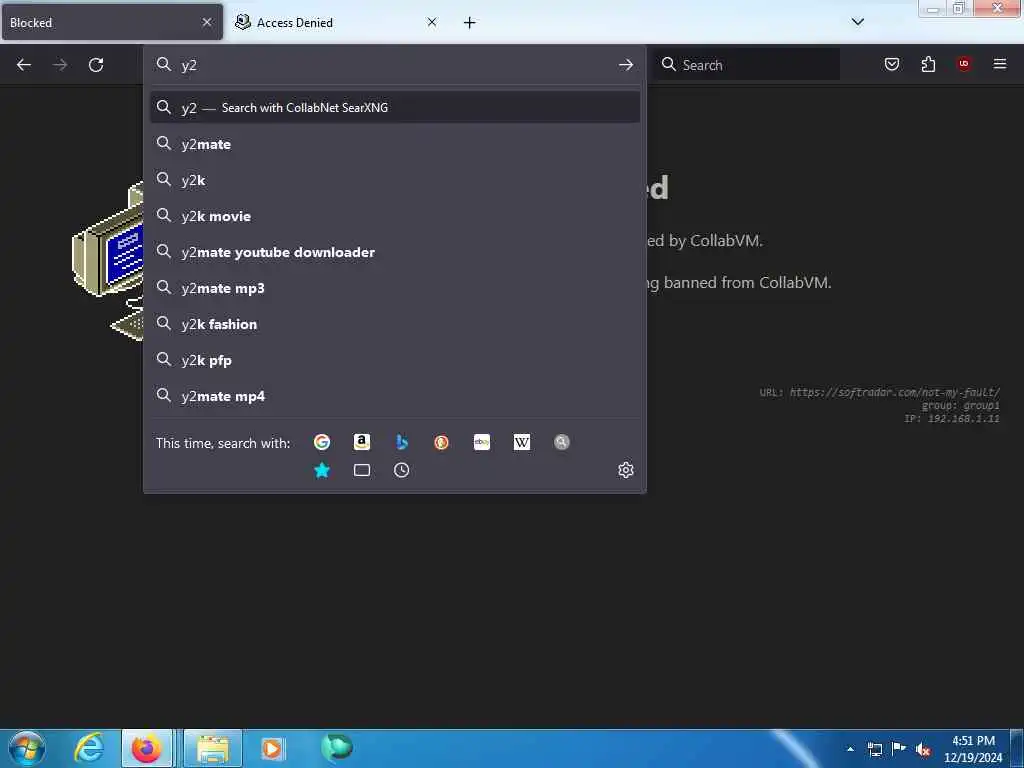1024x768 pixels.
Task: Click the Firefox taskbar icon
Action: coord(147,748)
